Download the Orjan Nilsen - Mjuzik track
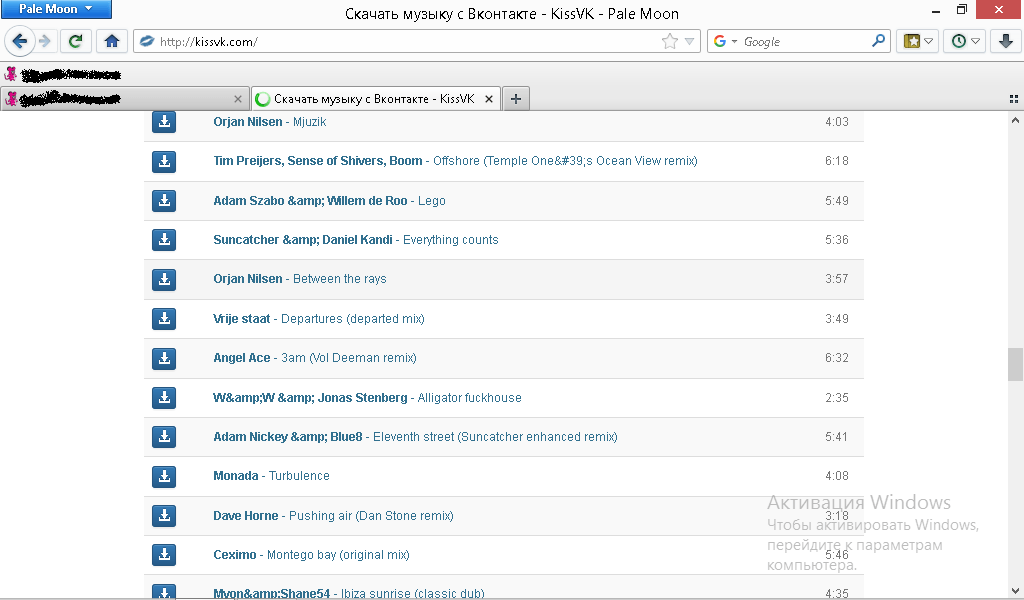 [164, 121]
